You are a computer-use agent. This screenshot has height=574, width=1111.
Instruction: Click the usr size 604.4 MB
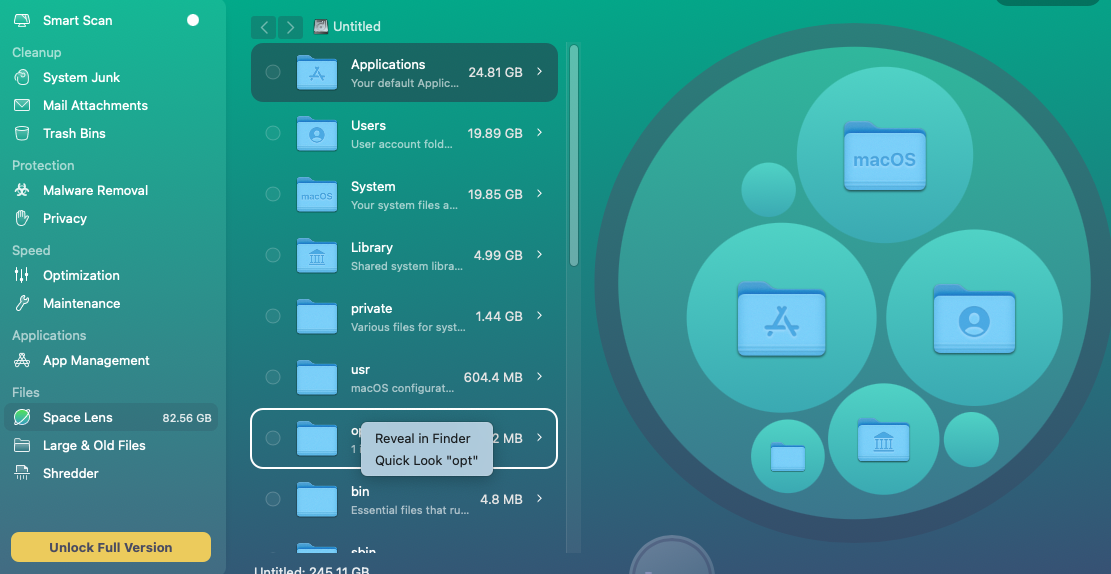(493, 377)
